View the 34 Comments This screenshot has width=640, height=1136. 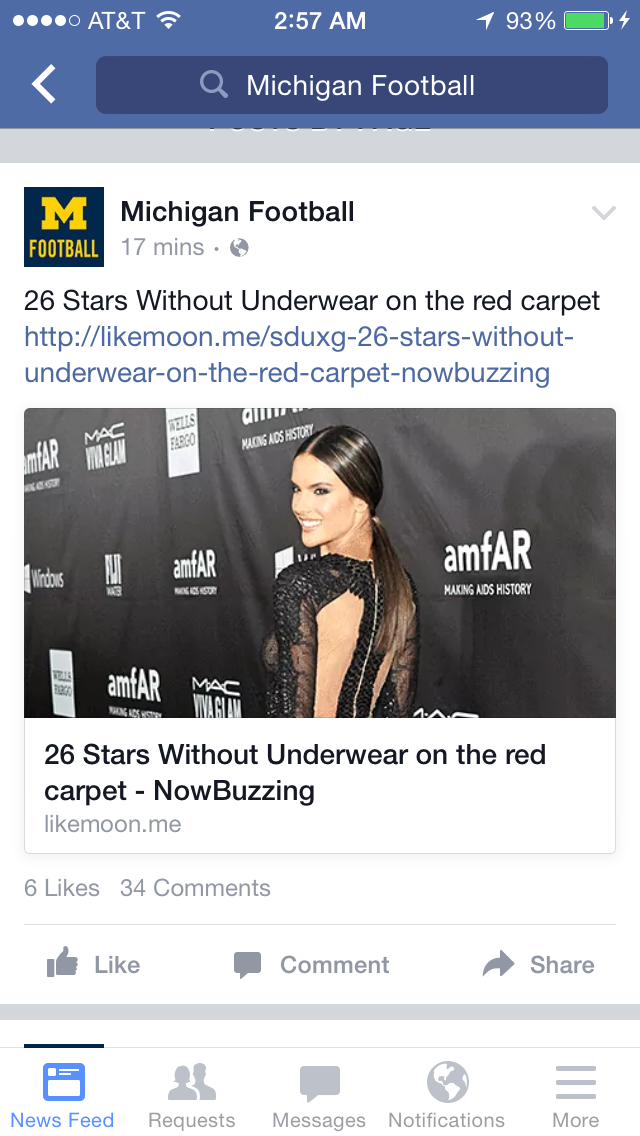point(195,888)
